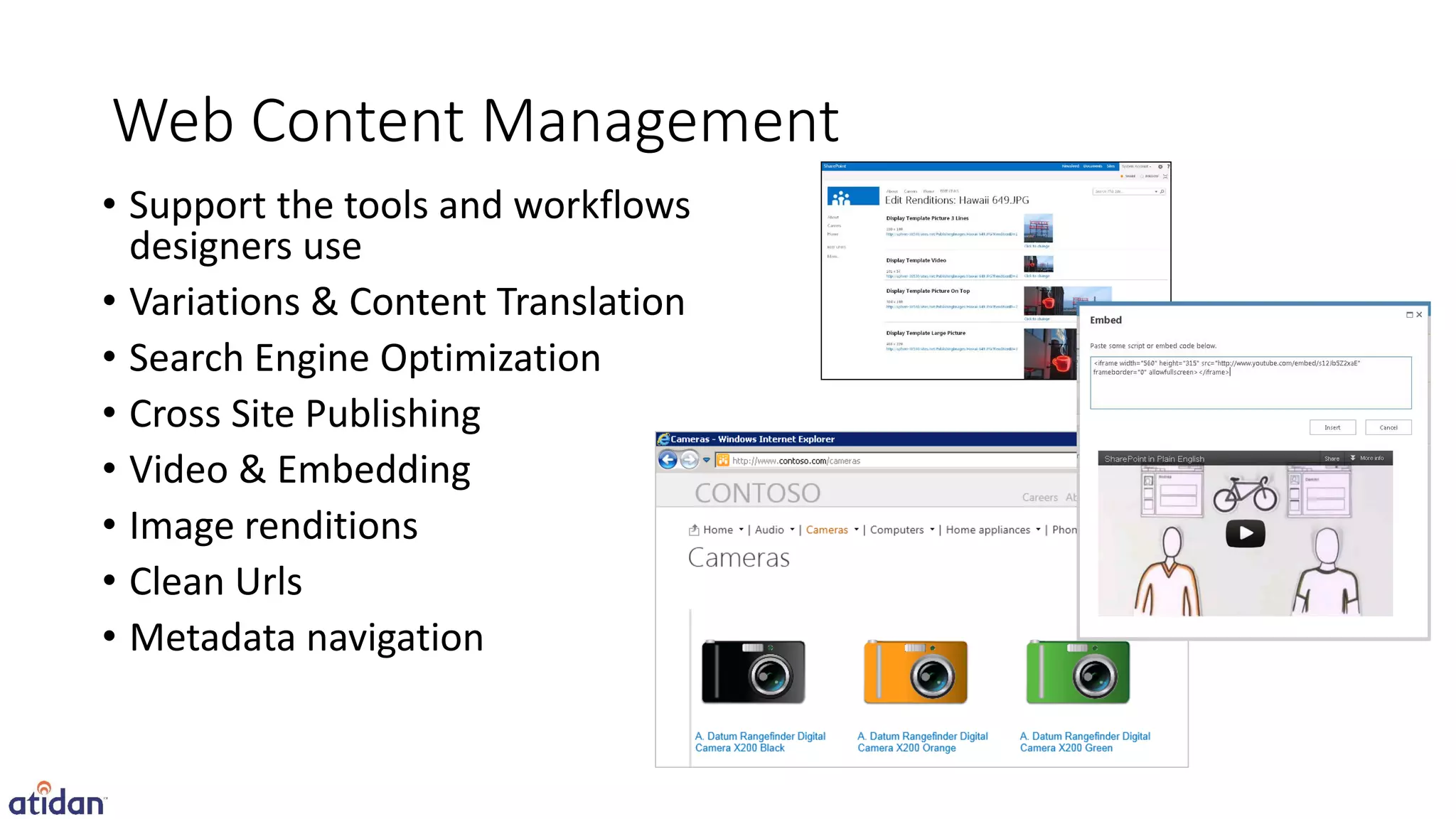Click Insert in the Embed dialog
This screenshot has width=1456, height=819.
[1332, 427]
